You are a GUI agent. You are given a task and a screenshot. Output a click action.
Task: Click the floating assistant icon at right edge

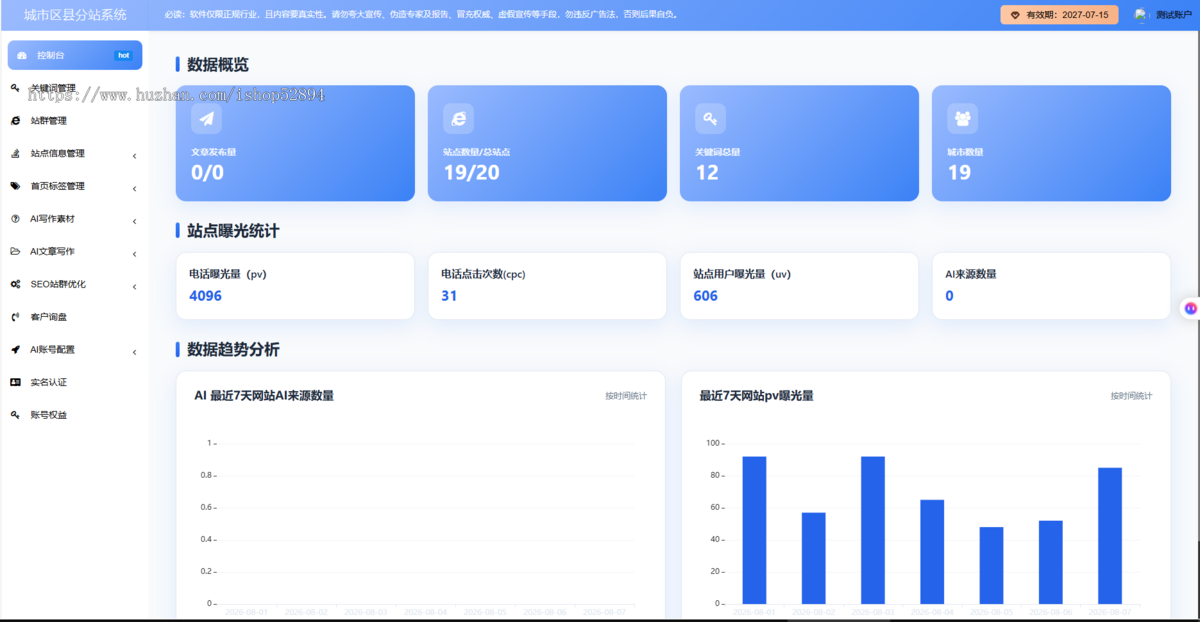[1190, 309]
